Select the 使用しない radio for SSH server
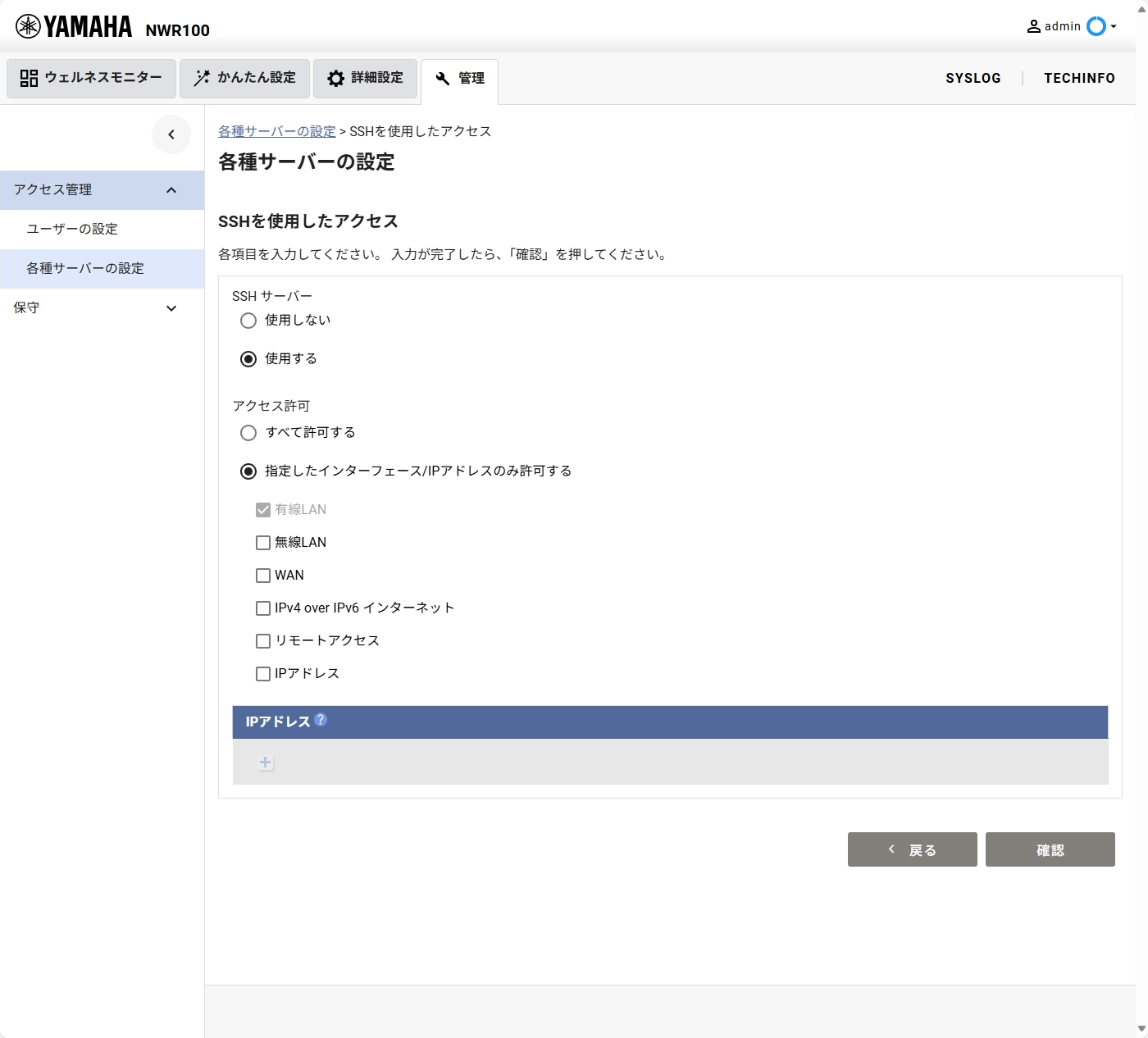Screen dimensions: 1148x1038 248,321
